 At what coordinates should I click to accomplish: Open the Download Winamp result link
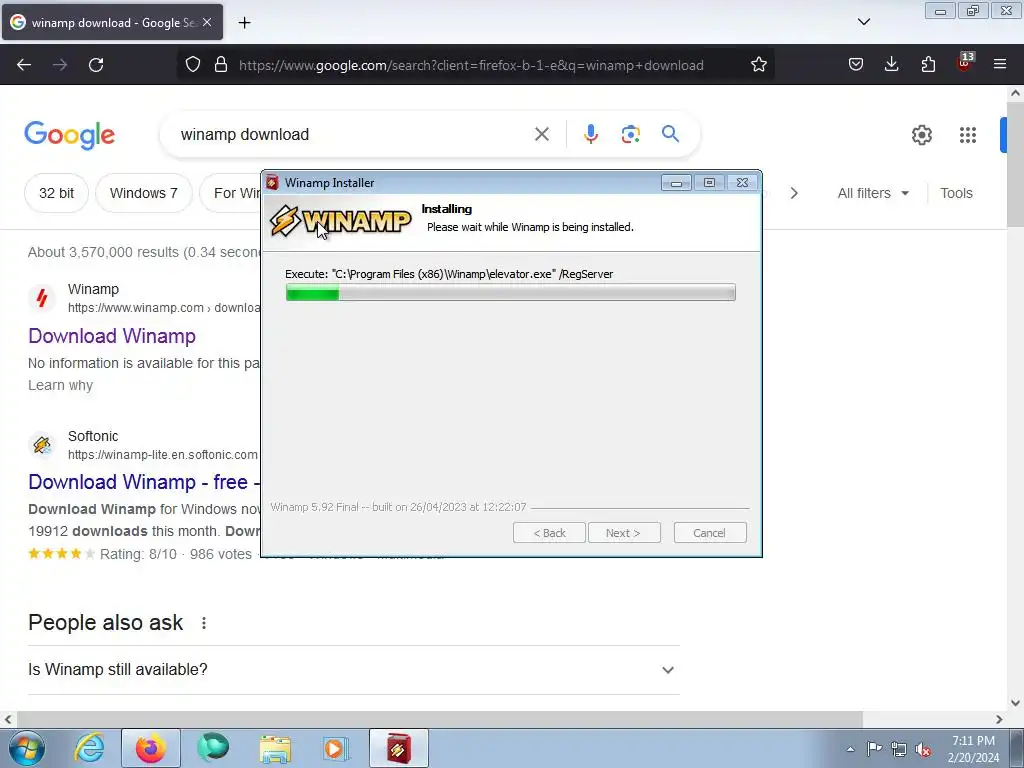pos(112,336)
